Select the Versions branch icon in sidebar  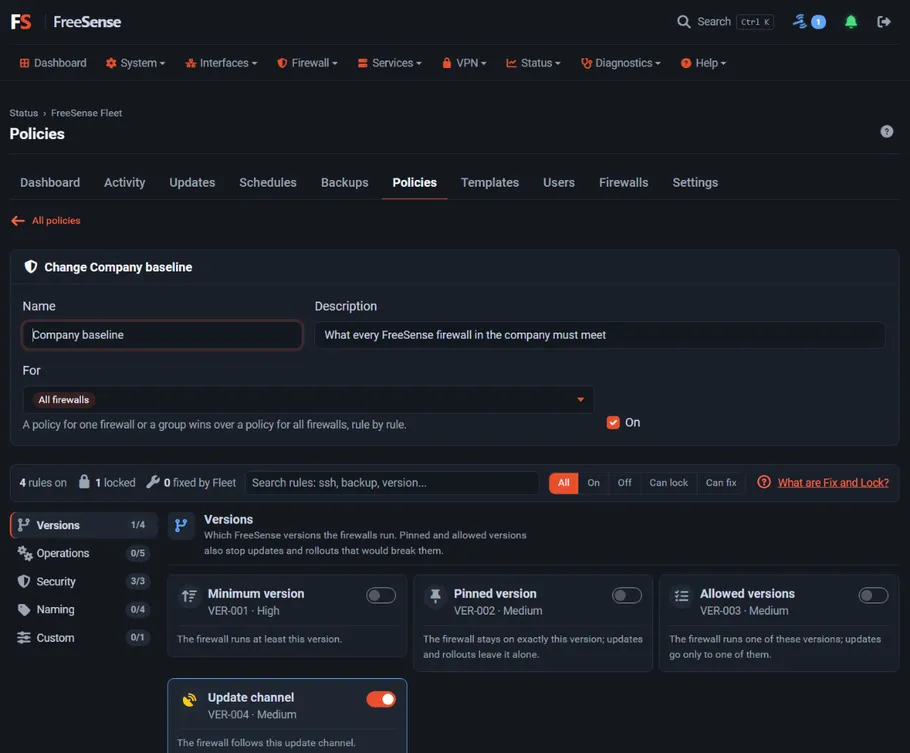pyautogui.click(x=24, y=525)
